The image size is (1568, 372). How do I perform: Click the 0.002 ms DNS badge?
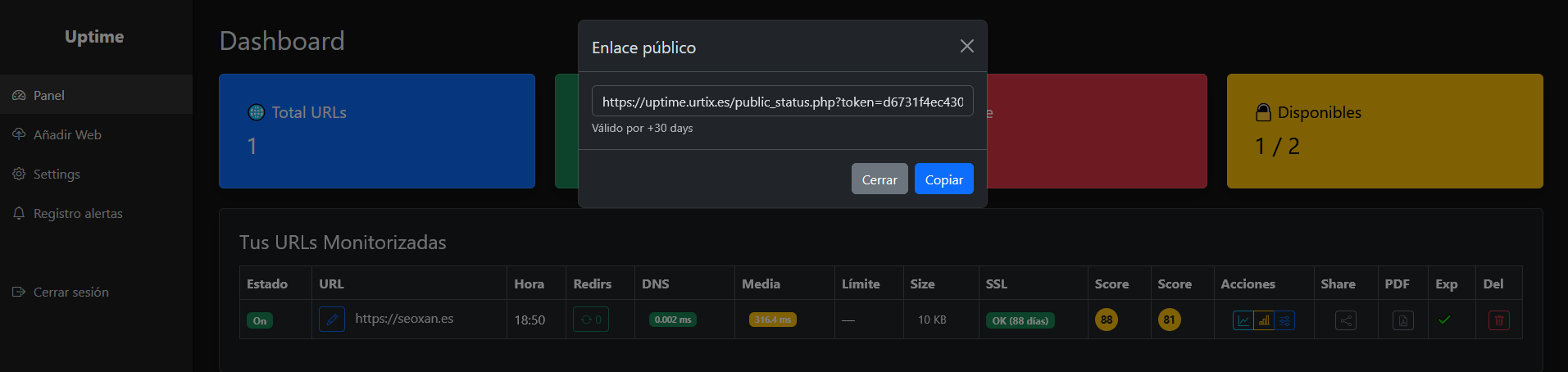(673, 320)
